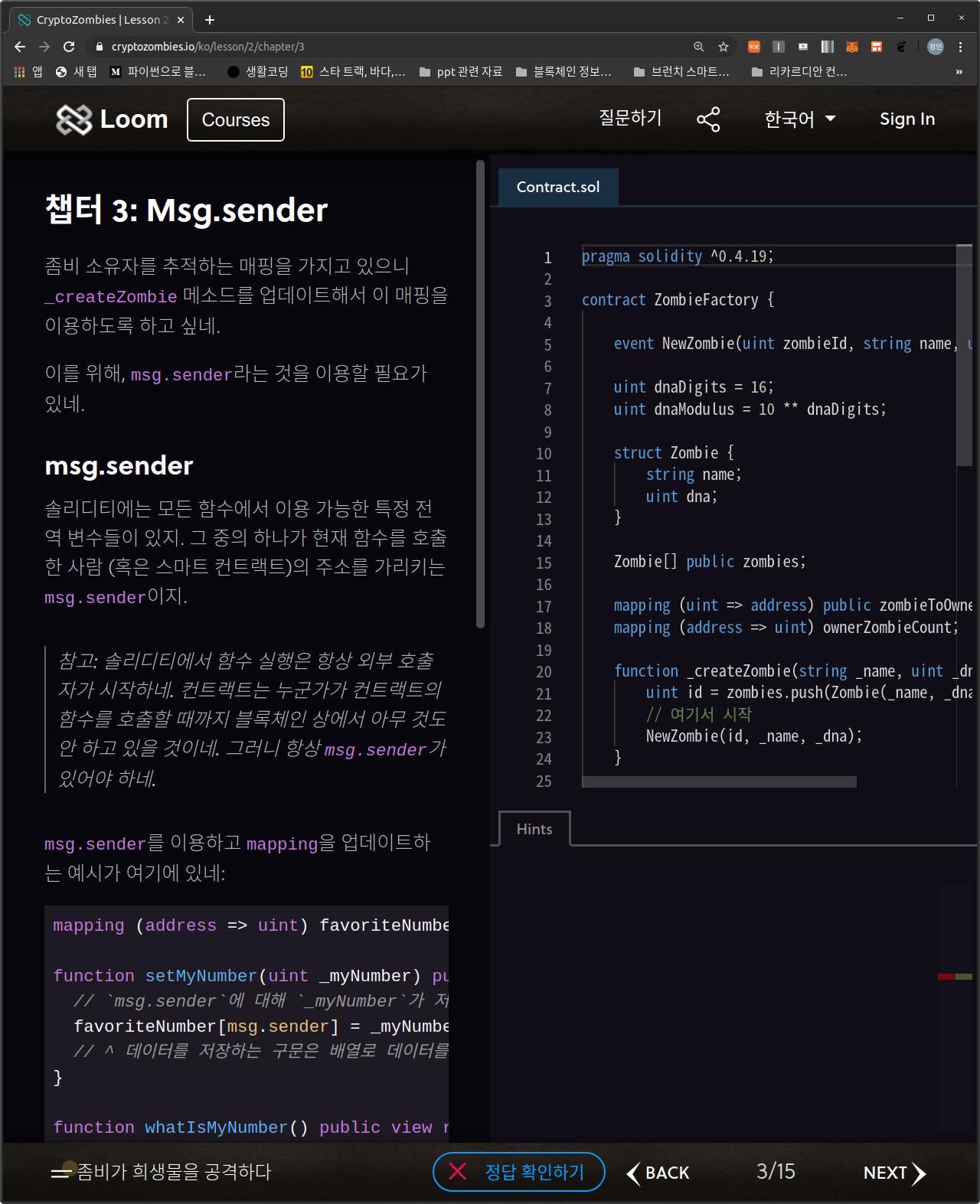The height and width of the screenshot is (1204, 980).
Task: Click the orange layout extension icon
Action: pos(877,47)
